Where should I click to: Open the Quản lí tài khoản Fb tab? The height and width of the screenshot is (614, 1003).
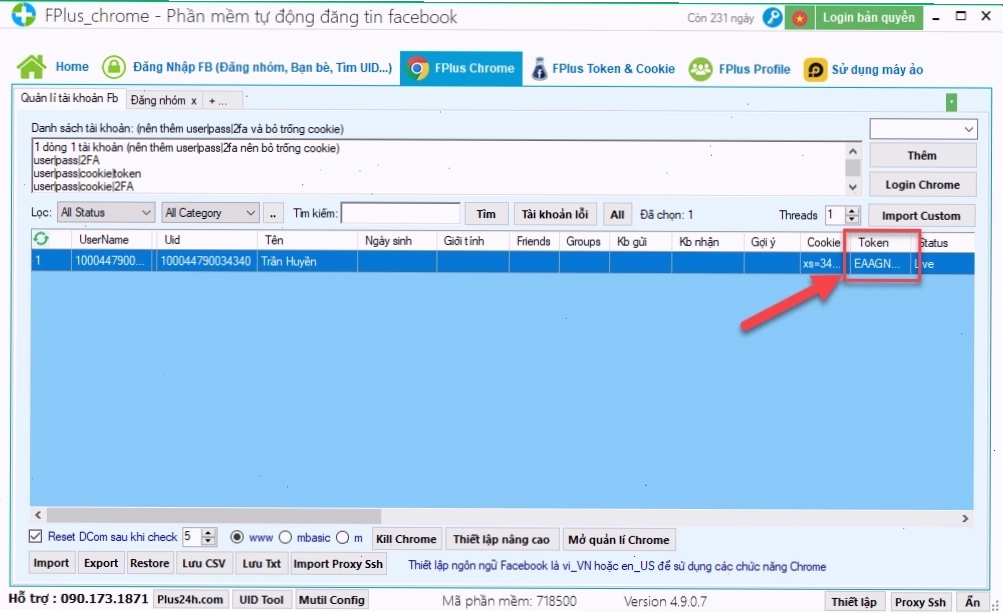(69, 98)
